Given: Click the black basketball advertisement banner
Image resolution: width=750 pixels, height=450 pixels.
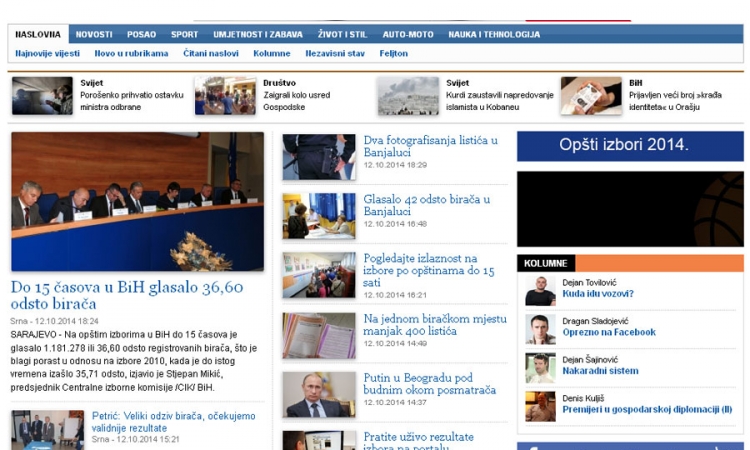Looking at the screenshot, I should 630,209.
